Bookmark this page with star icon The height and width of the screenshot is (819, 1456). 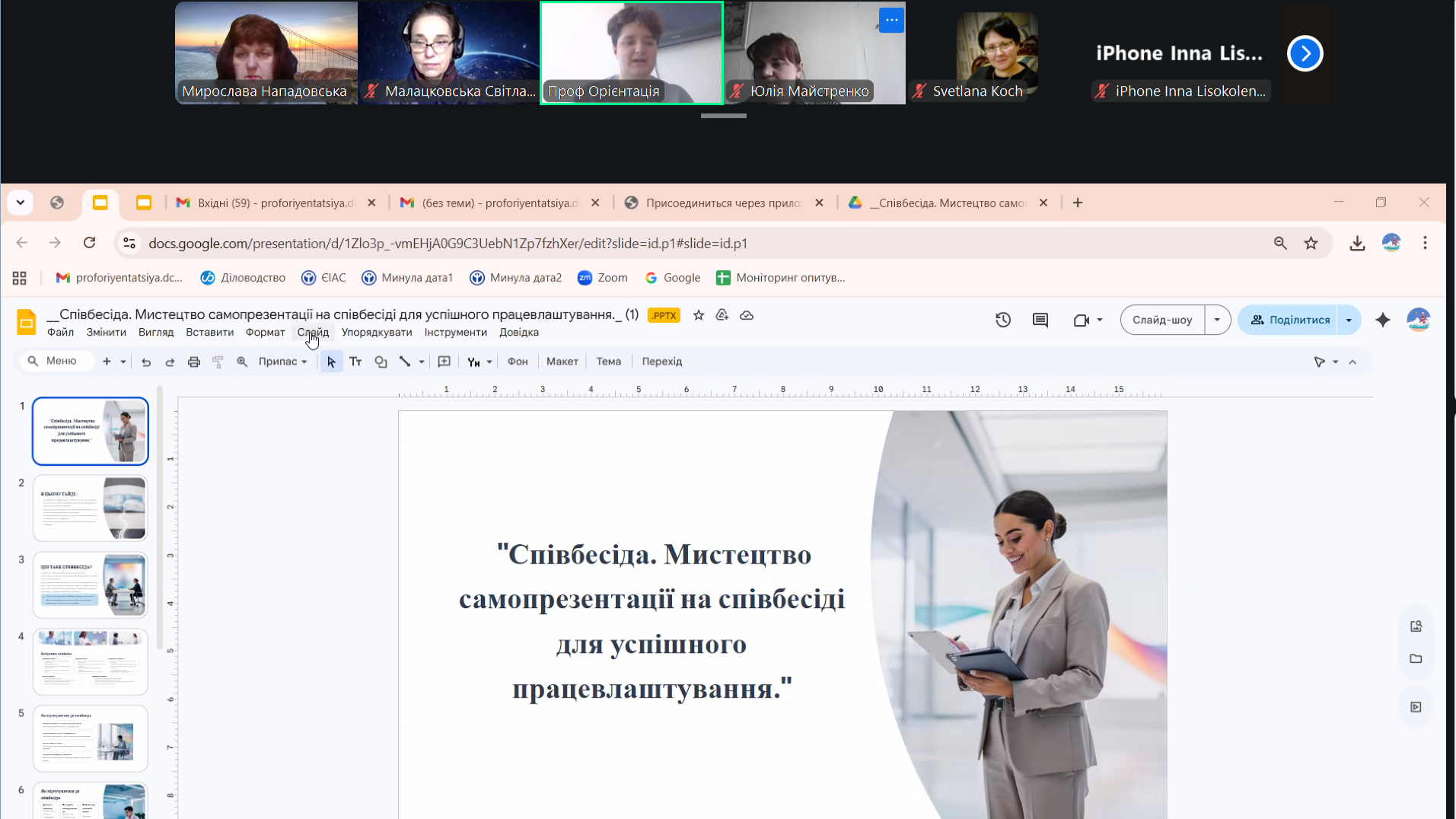click(1311, 244)
